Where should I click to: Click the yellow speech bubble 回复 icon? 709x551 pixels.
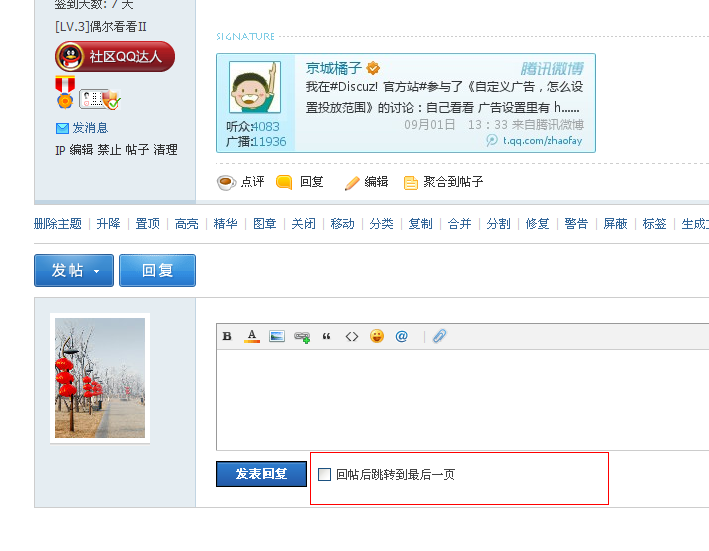(284, 182)
